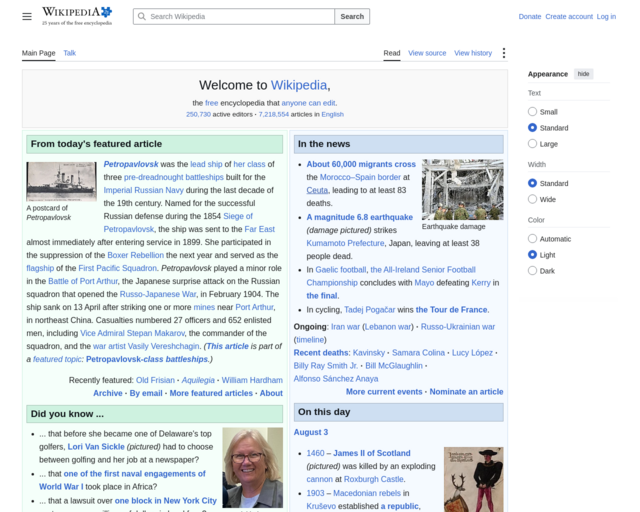Click 7,218,554 articles count link
The height and width of the screenshot is (512, 640).
click(273, 114)
